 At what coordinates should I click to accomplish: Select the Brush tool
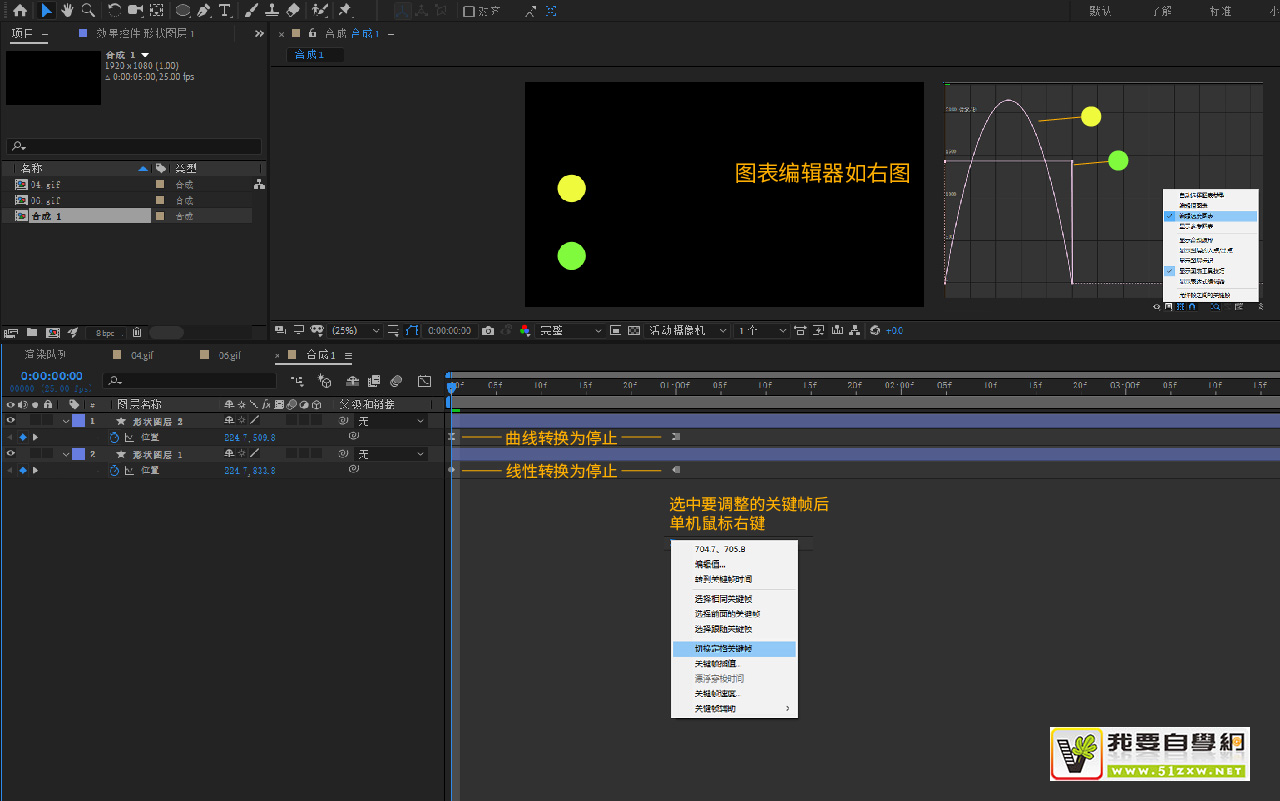tap(251, 10)
